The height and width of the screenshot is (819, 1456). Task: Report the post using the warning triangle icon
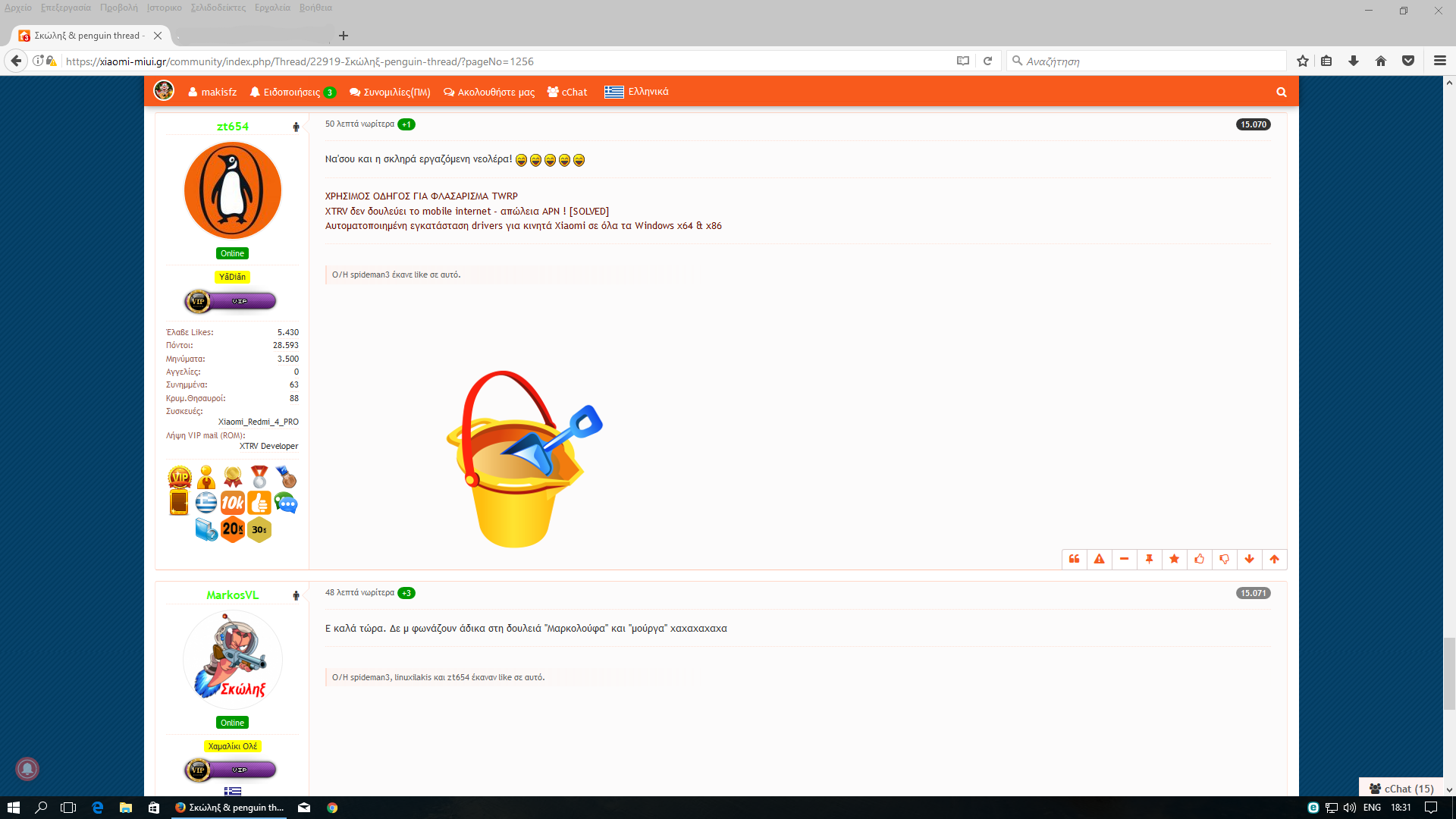1099,559
